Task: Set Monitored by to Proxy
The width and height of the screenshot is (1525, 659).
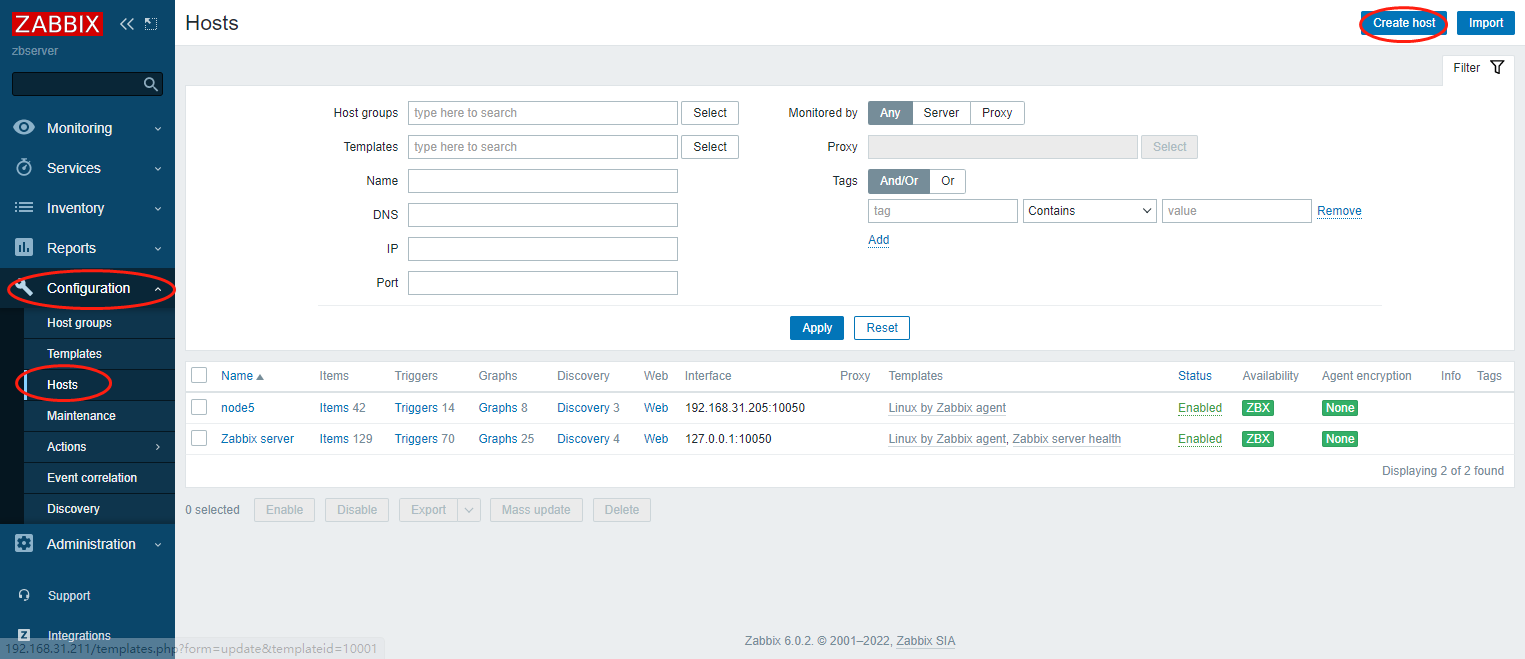Action: (997, 113)
